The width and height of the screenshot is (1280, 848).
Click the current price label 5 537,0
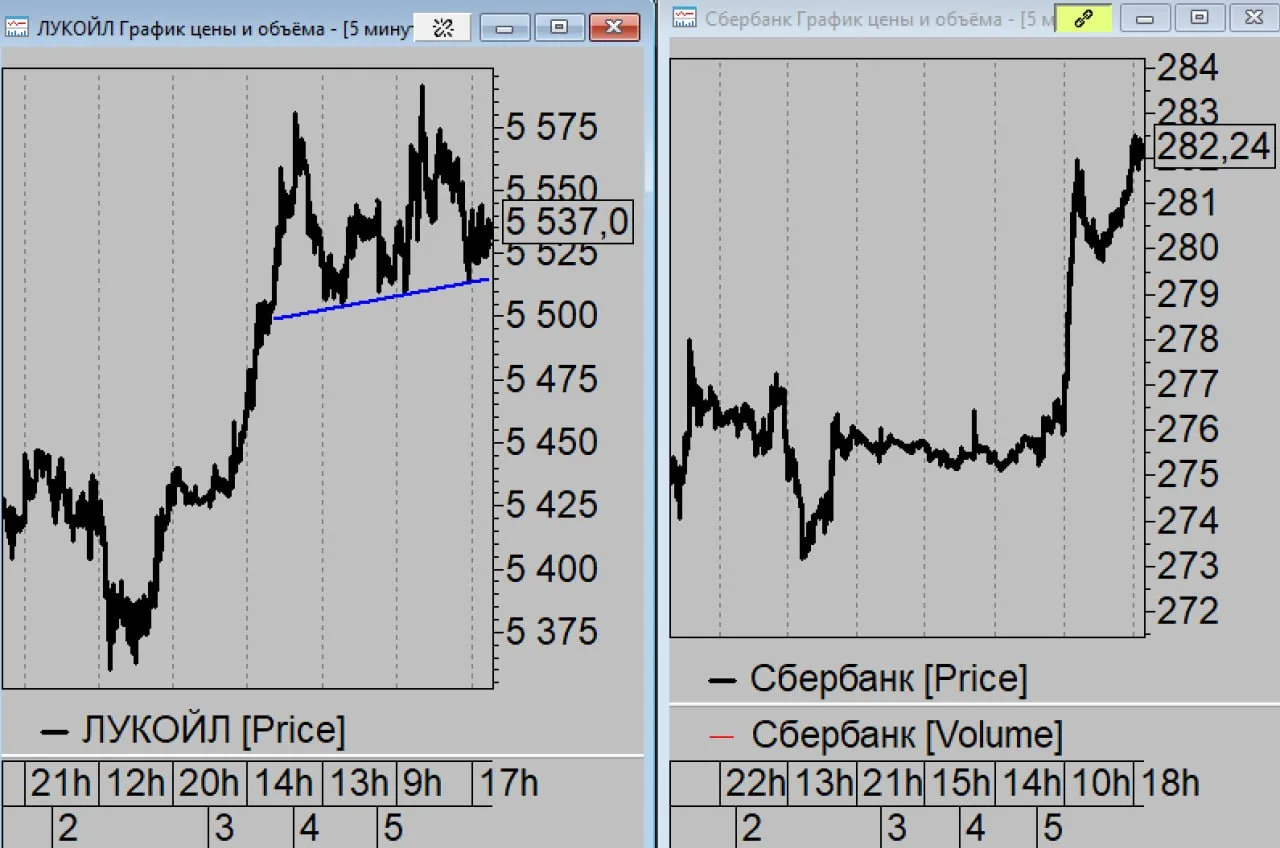pyautogui.click(x=567, y=222)
